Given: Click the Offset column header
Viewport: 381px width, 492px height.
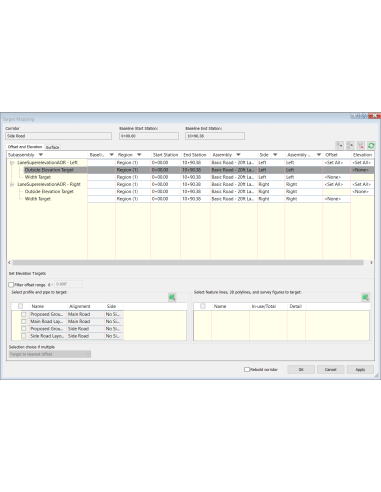Looking at the screenshot, I should (x=337, y=155).
